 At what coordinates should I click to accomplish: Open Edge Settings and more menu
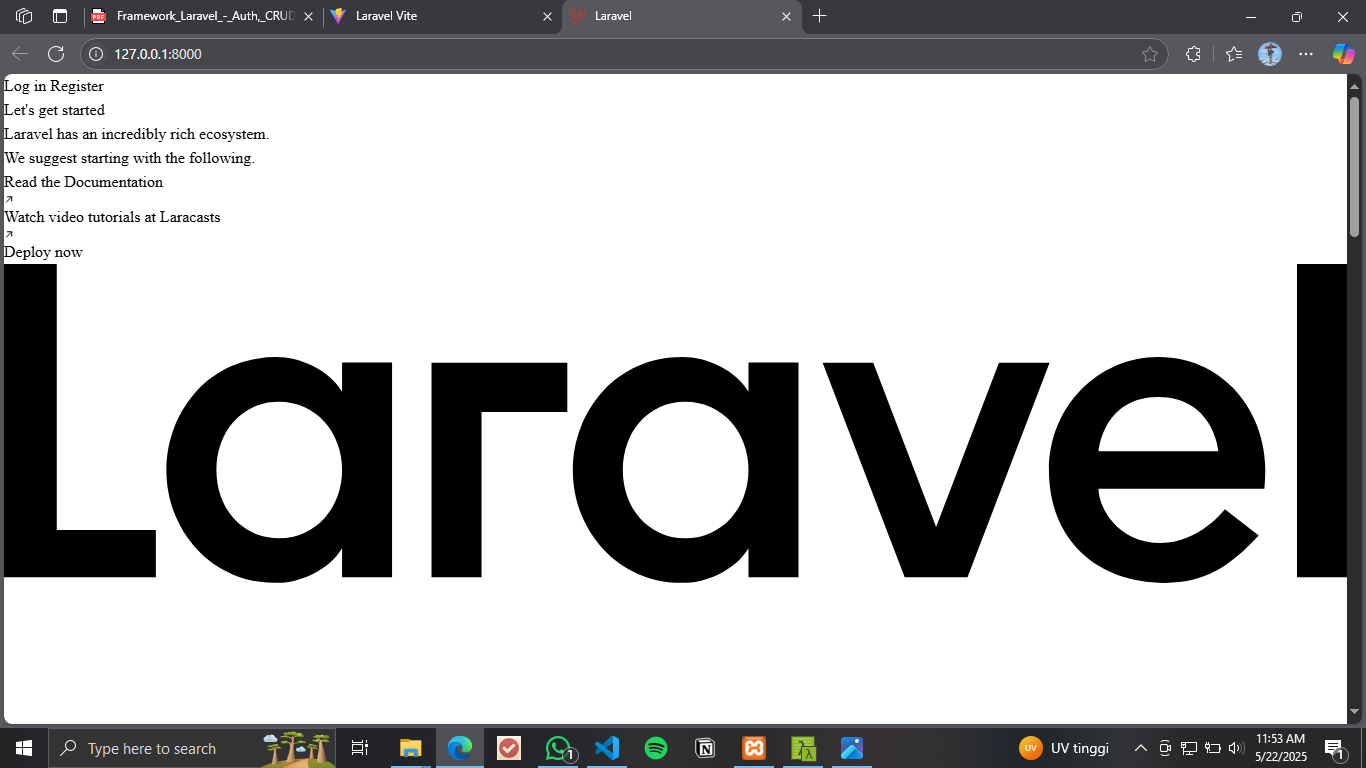(1306, 54)
